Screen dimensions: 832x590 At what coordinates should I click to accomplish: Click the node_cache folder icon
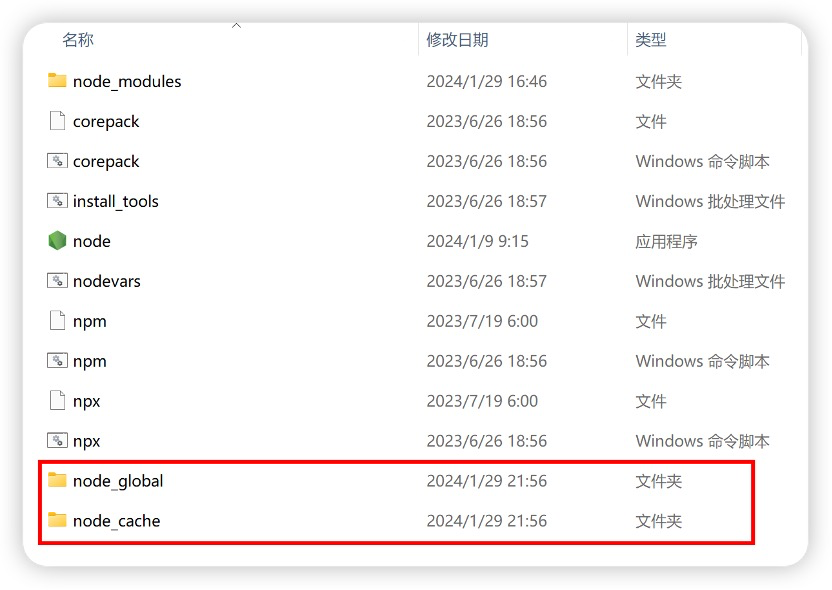coord(57,520)
